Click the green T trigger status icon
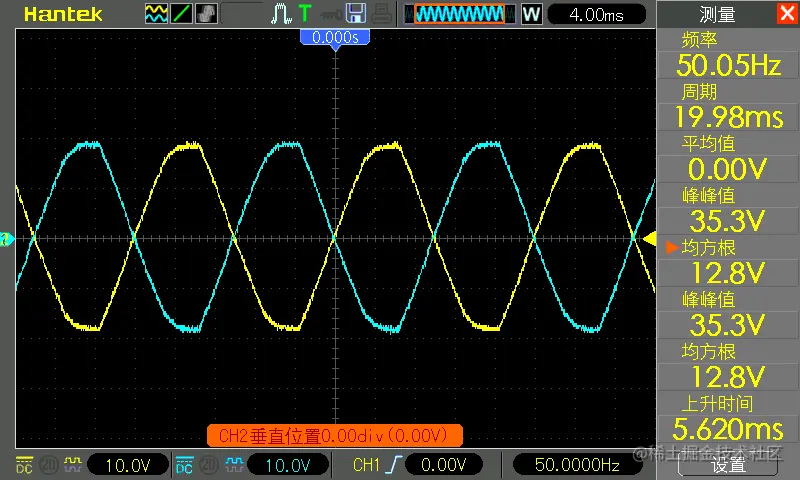The image size is (800, 480). 305,14
